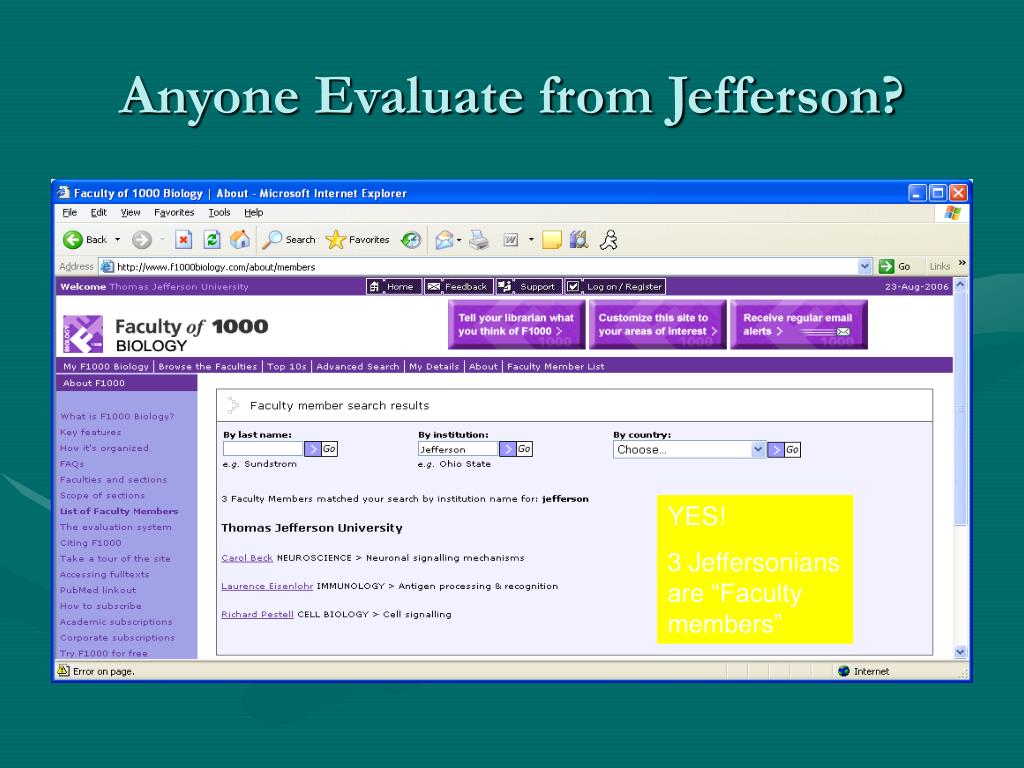Click Tell your librarian banner
Viewport: 1024px width, 768px height.
pos(517,325)
